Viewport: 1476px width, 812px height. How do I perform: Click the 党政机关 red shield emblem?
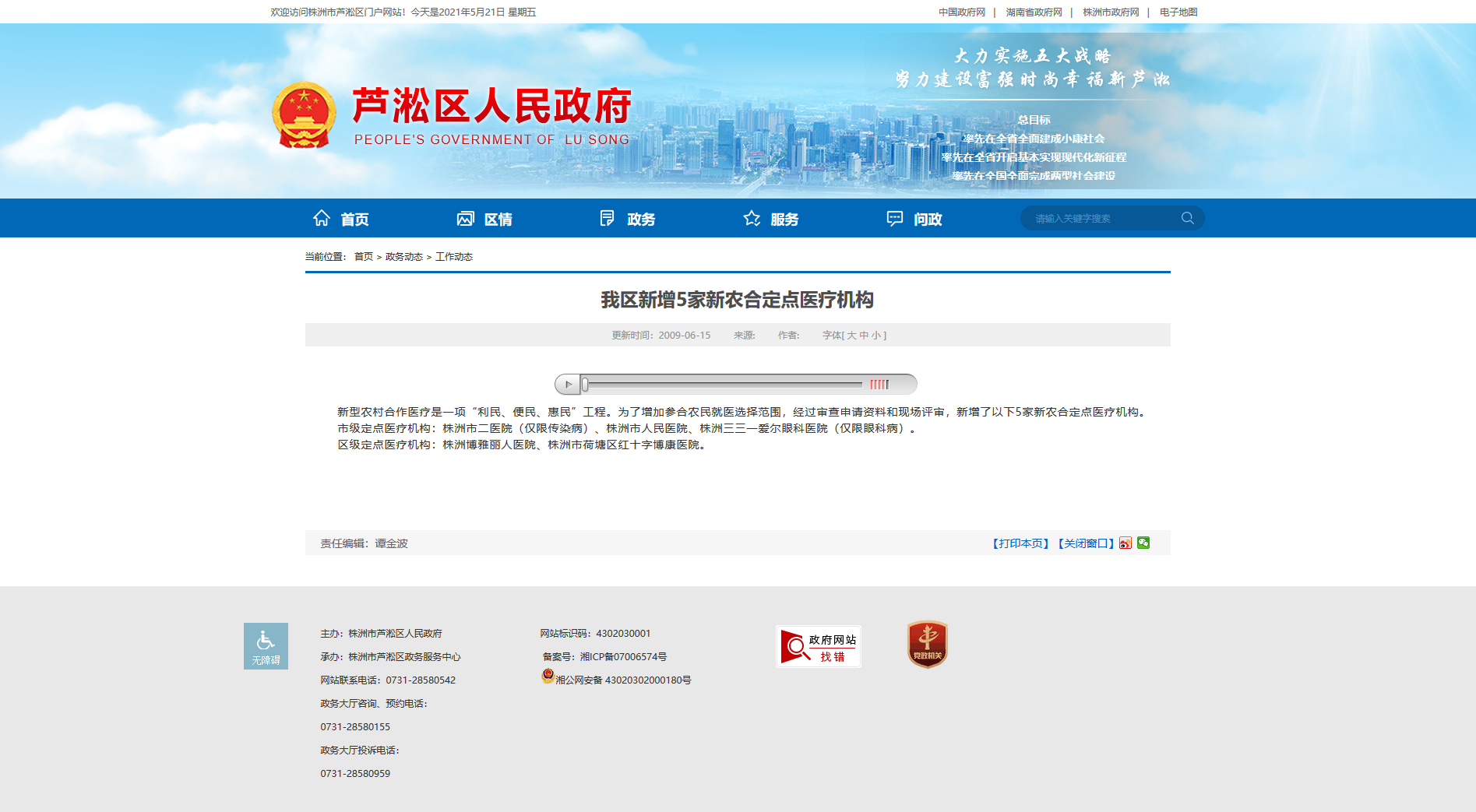(927, 645)
